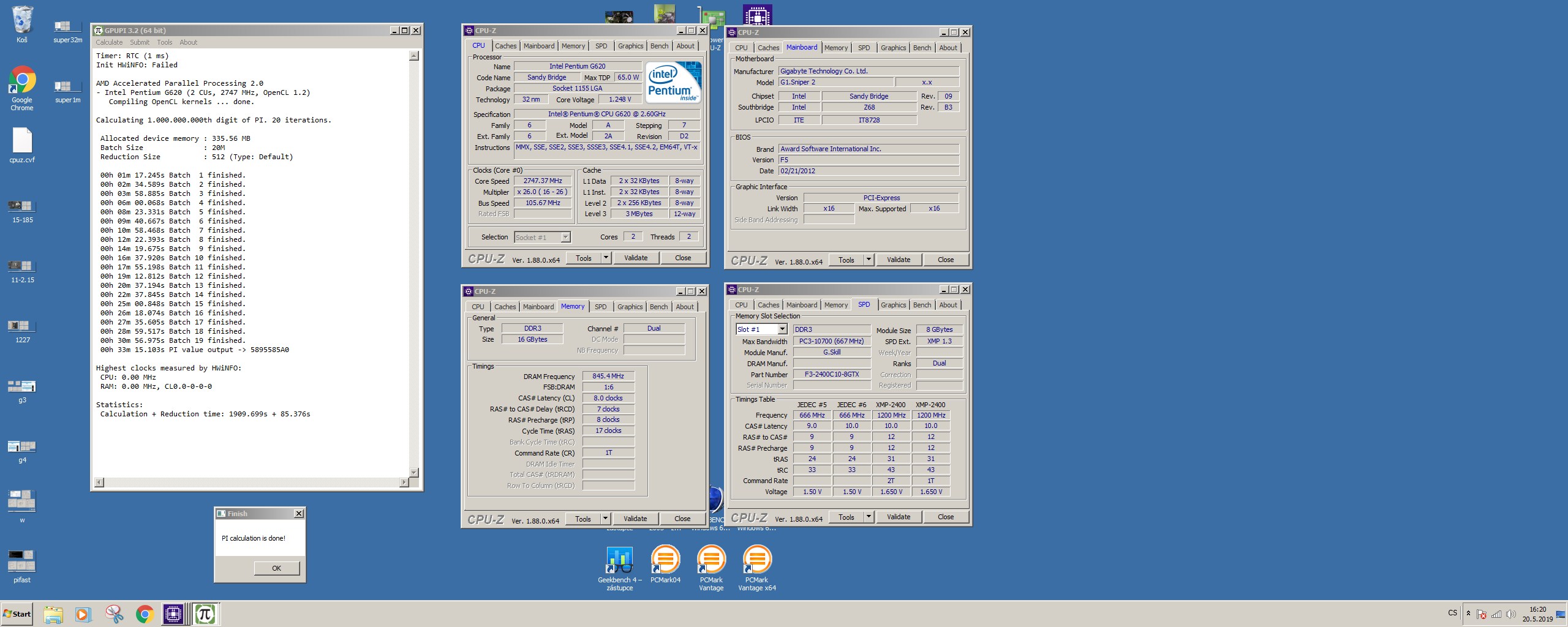This screenshot has height=627, width=1568.
Task: Select About tab in Memory CPU-Z window
Action: pyautogui.click(x=685, y=307)
